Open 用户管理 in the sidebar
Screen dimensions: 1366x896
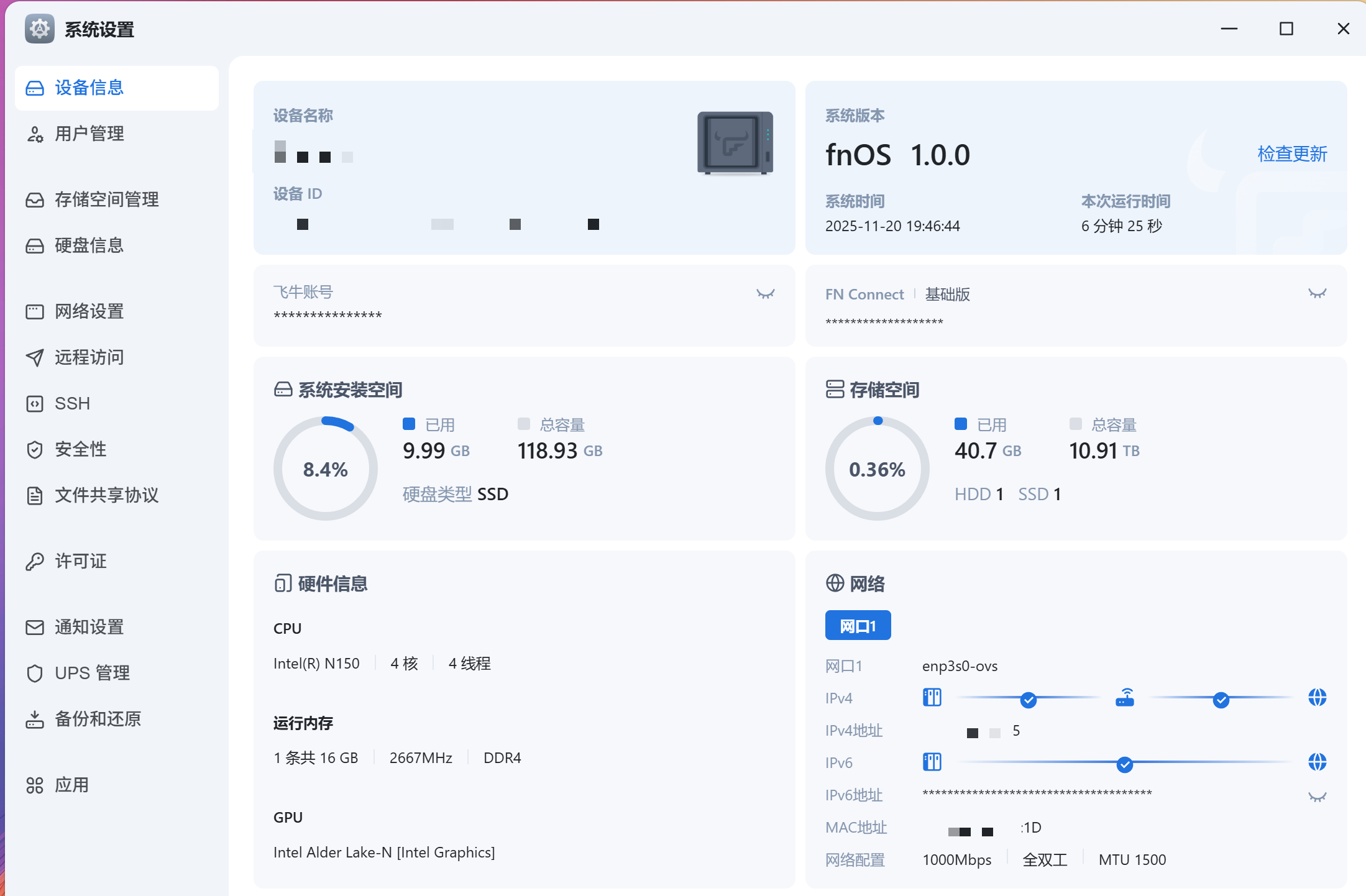click(x=89, y=134)
